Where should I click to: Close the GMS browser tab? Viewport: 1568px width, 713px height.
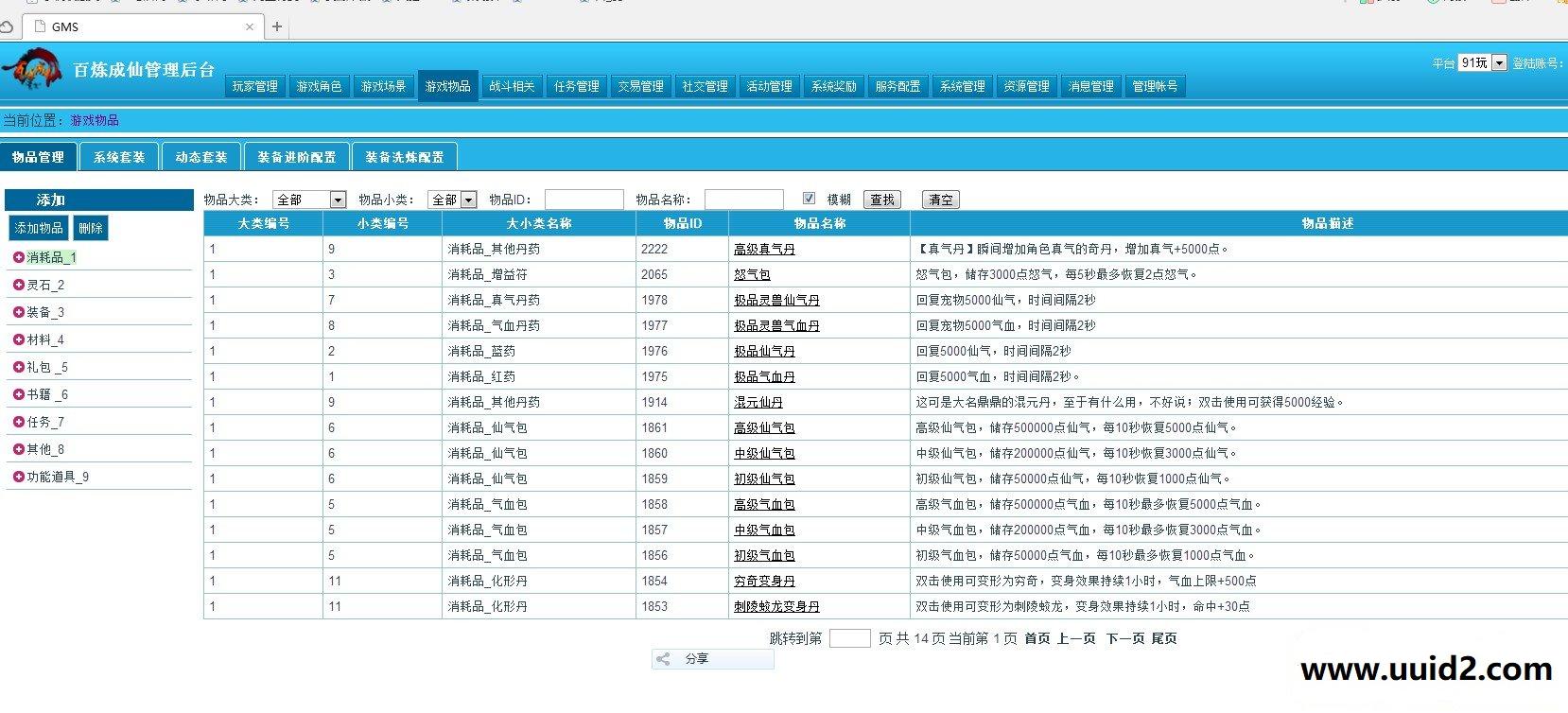[250, 26]
